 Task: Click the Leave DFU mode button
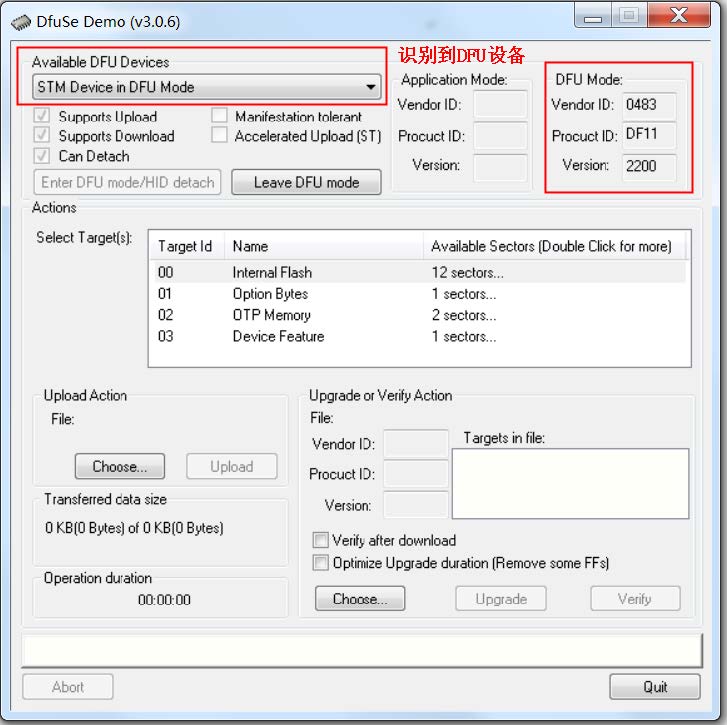click(306, 182)
